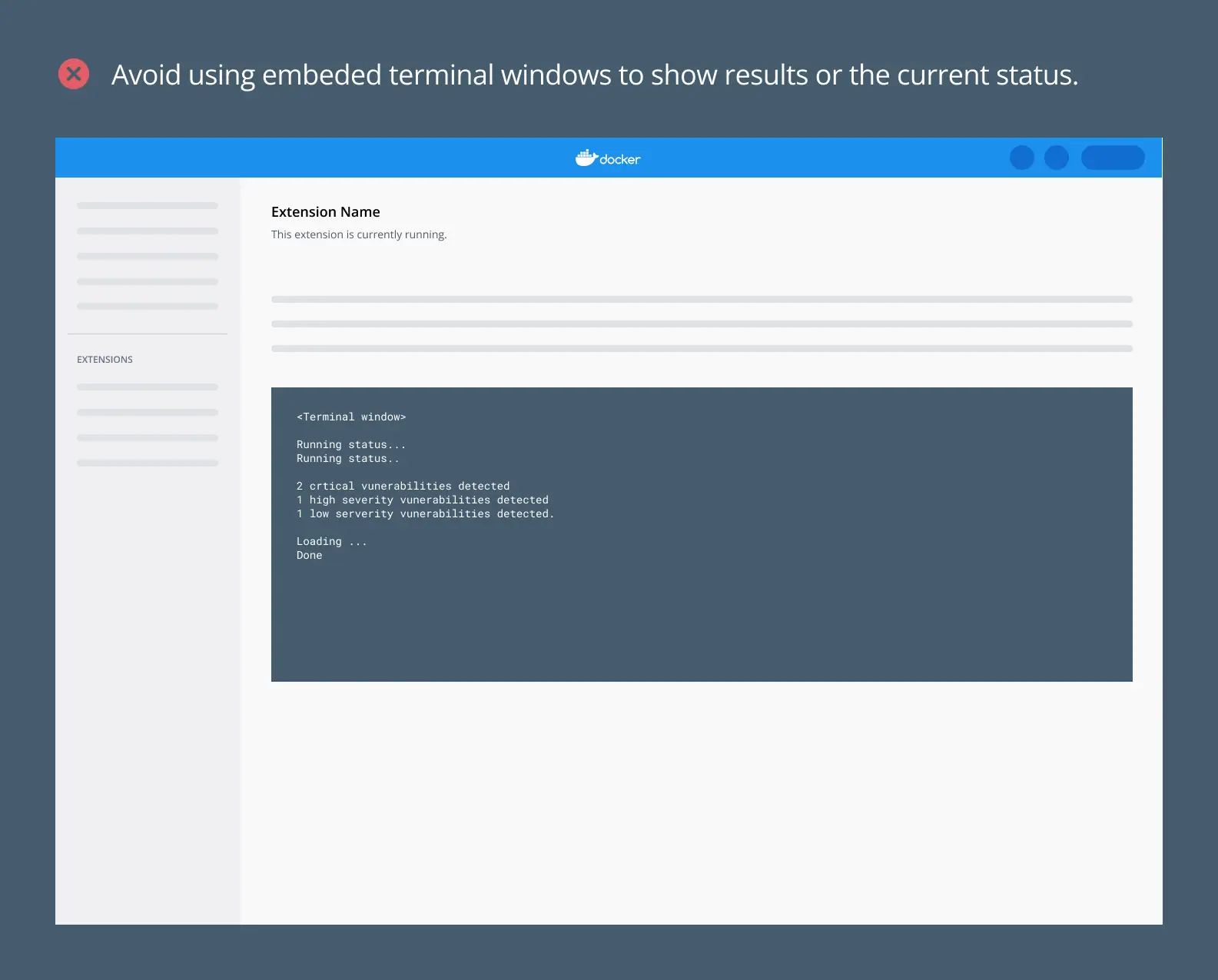Viewport: 1218px width, 980px height.
Task: Click the first gray content placeholder bar
Action: pyautogui.click(x=701, y=300)
